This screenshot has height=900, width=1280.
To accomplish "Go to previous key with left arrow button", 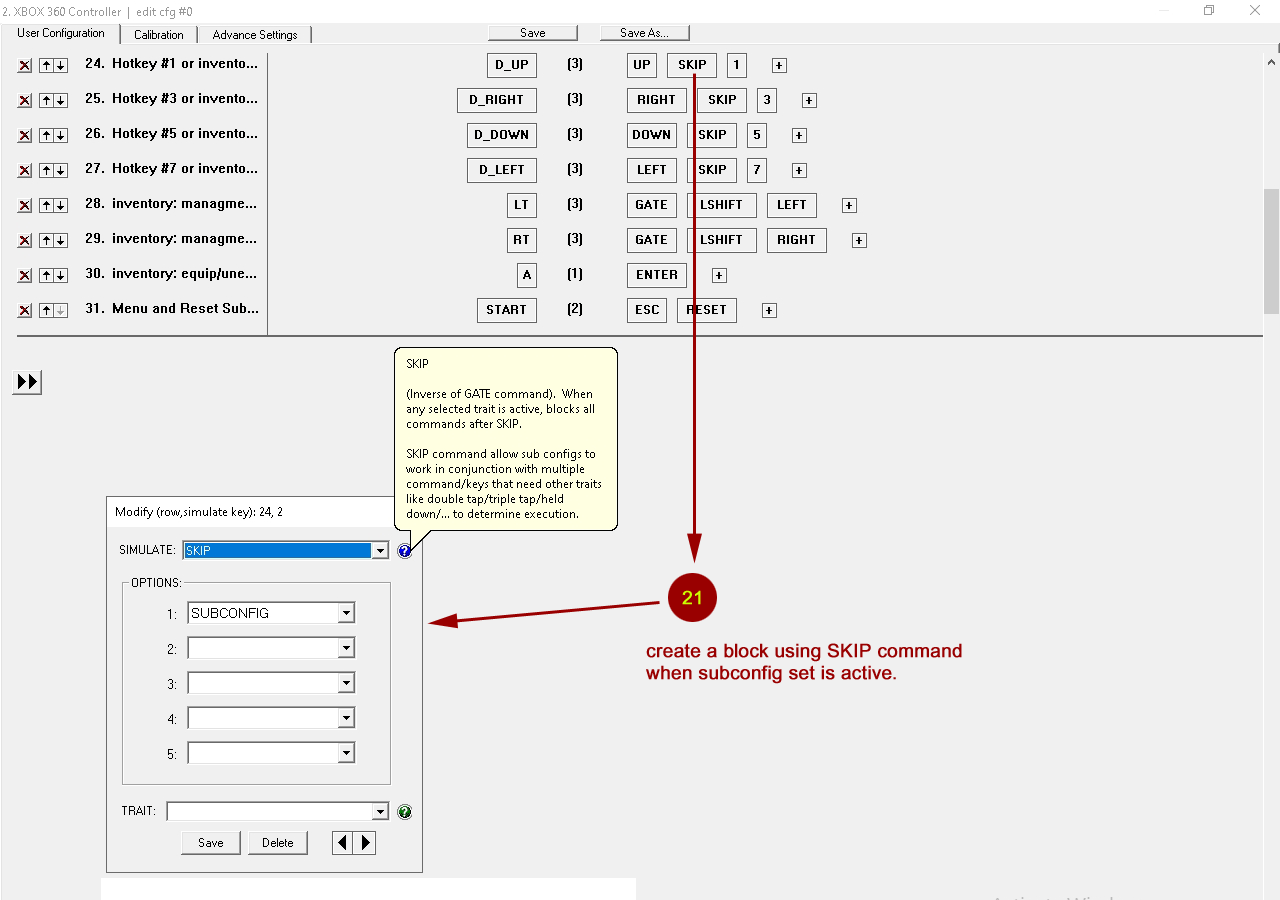I will point(343,843).
